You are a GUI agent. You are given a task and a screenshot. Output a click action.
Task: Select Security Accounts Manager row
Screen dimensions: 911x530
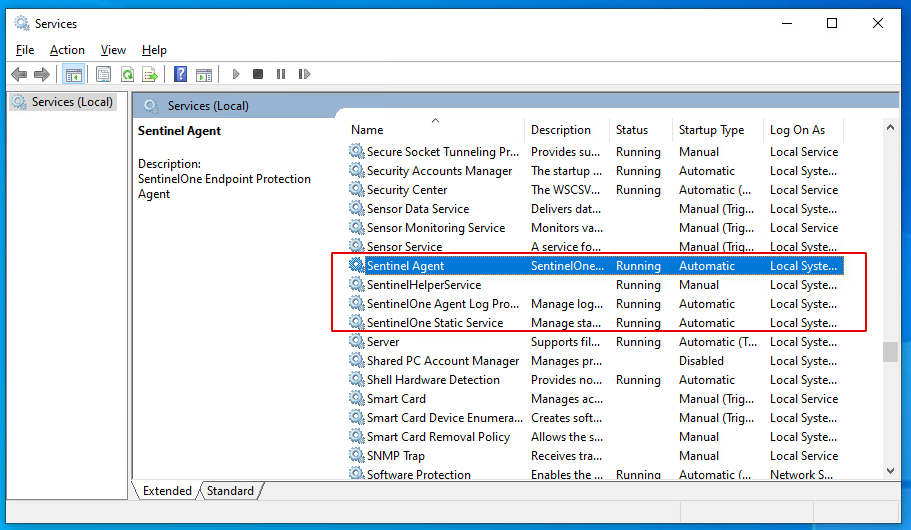coord(596,171)
